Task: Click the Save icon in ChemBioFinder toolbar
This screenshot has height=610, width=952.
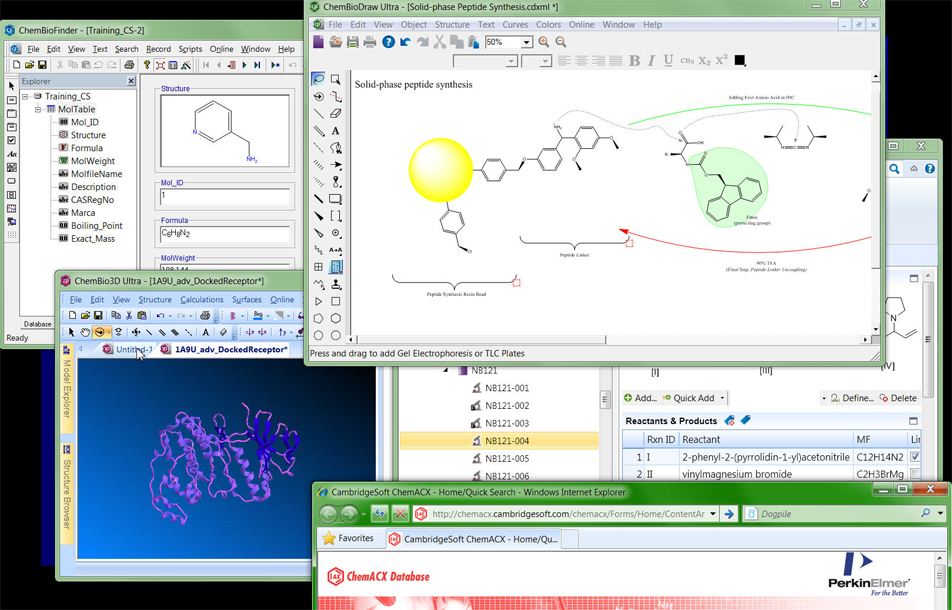Action: tap(43, 66)
